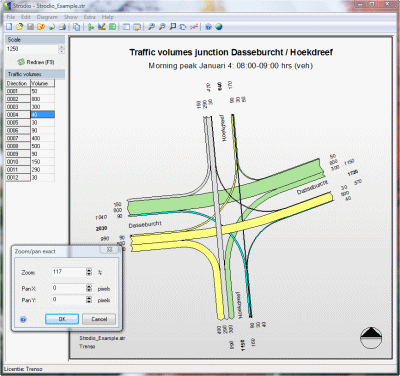The image size is (400, 376).
Task: Click the zoom out magnifier icon
Action: point(162,27)
